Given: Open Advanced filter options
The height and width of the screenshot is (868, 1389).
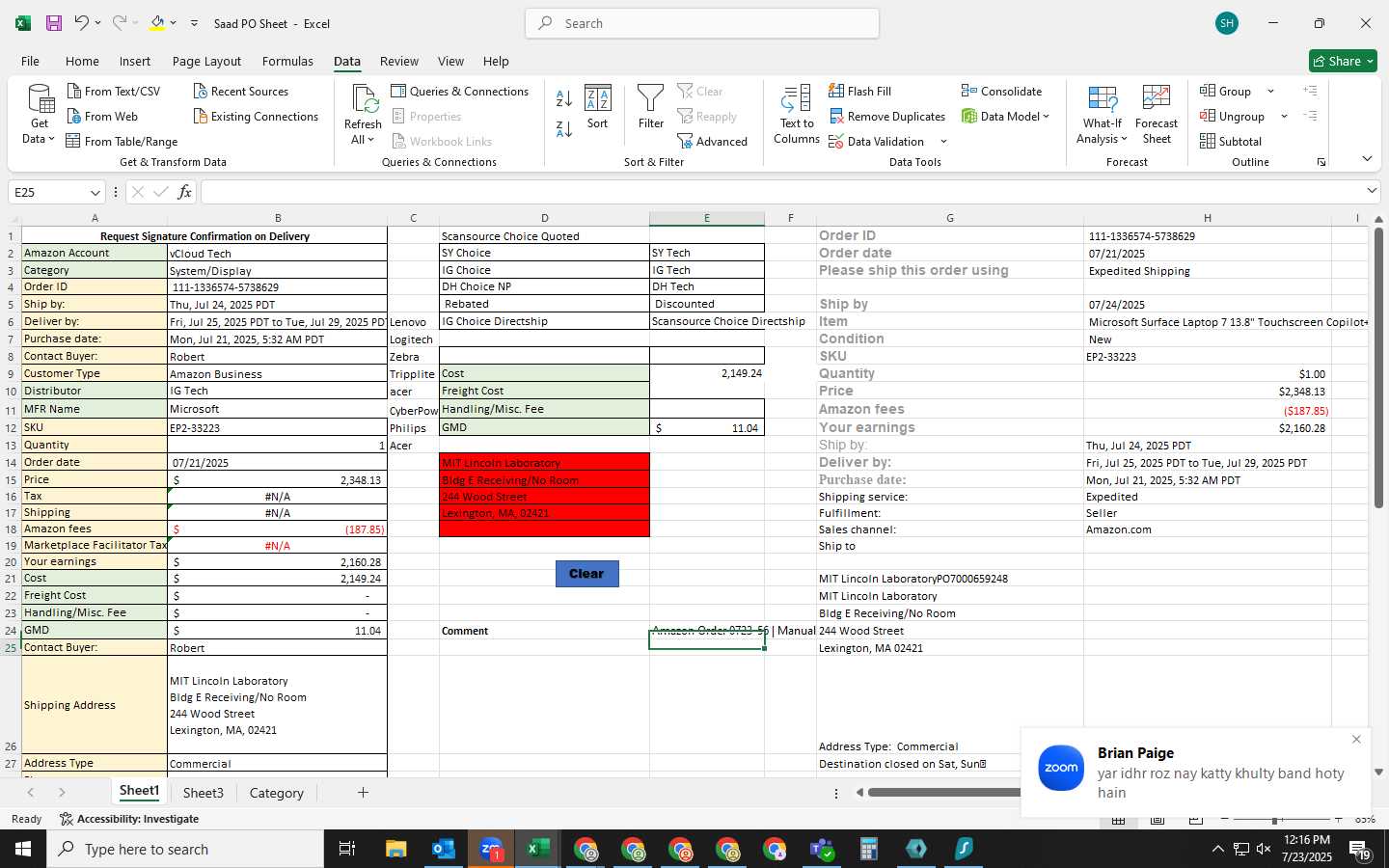Looking at the screenshot, I should [x=712, y=141].
